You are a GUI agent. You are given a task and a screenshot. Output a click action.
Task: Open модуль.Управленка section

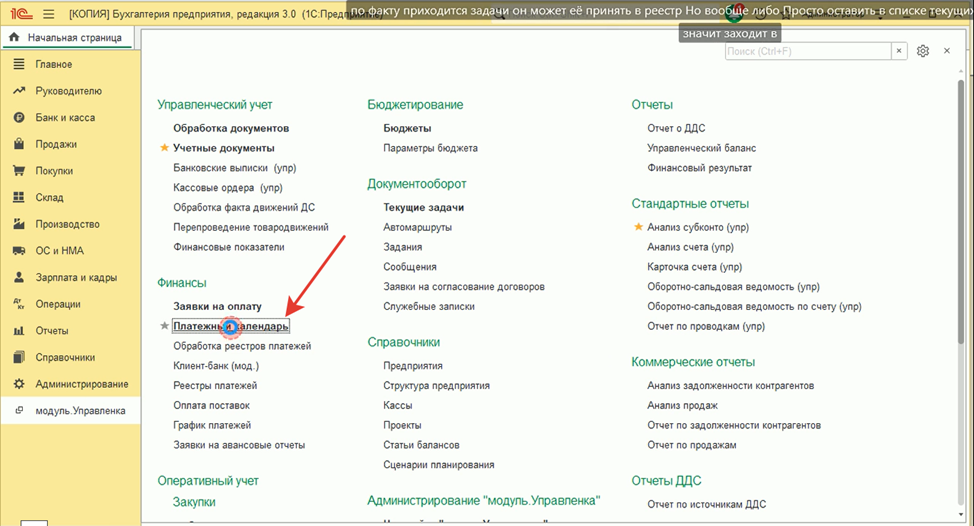pyautogui.click(x=70, y=410)
